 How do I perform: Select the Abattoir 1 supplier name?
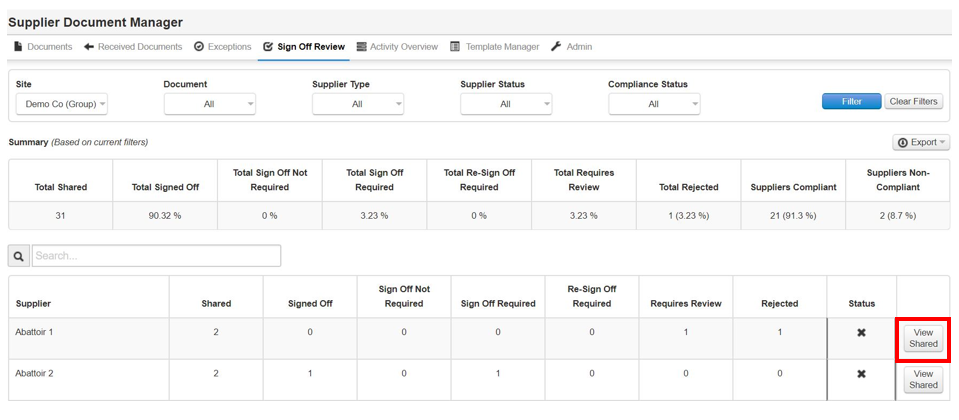pyautogui.click(x=34, y=332)
